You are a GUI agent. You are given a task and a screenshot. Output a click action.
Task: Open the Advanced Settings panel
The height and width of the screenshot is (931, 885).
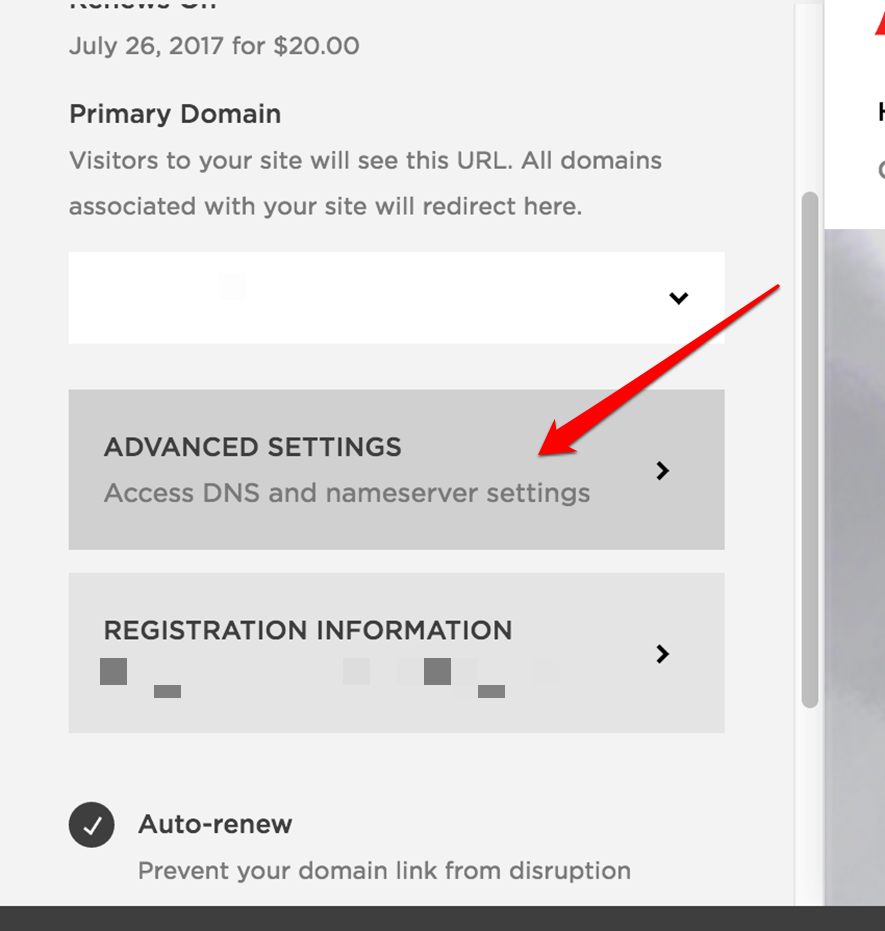(396, 470)
